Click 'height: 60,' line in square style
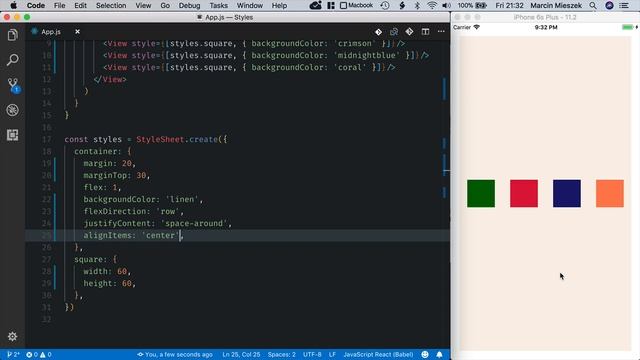 109,283
